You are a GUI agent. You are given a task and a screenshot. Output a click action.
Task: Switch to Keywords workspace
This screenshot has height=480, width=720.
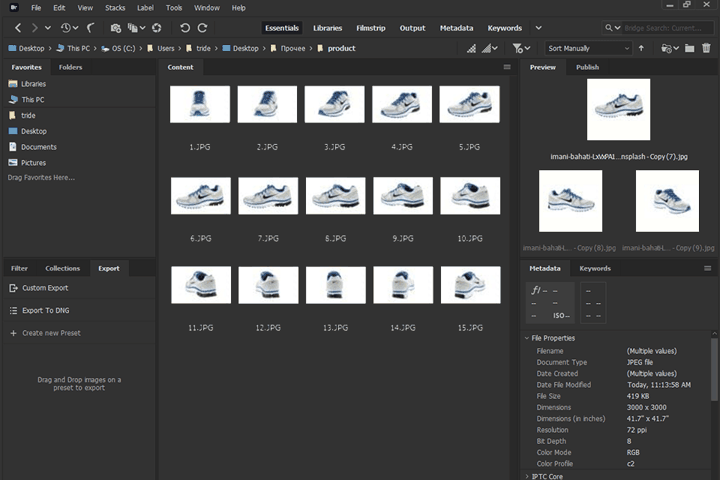(505, 28)
